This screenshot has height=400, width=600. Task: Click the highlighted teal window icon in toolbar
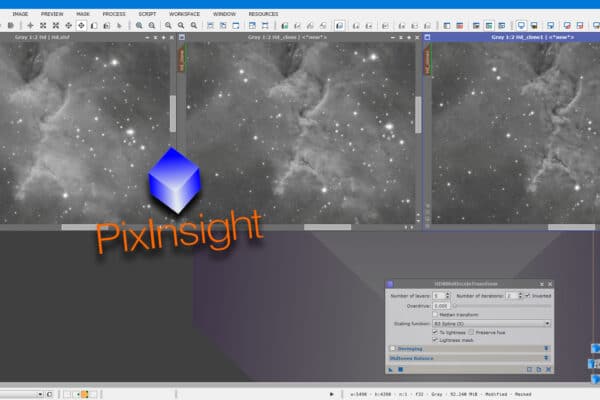[489, 26]
